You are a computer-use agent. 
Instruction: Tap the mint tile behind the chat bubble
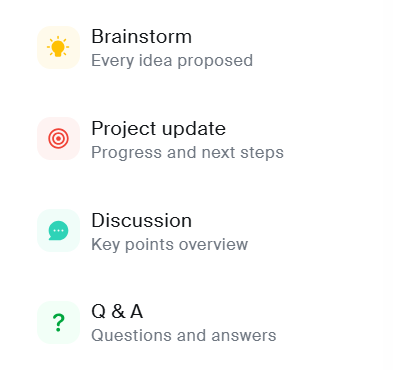point(58,230)
